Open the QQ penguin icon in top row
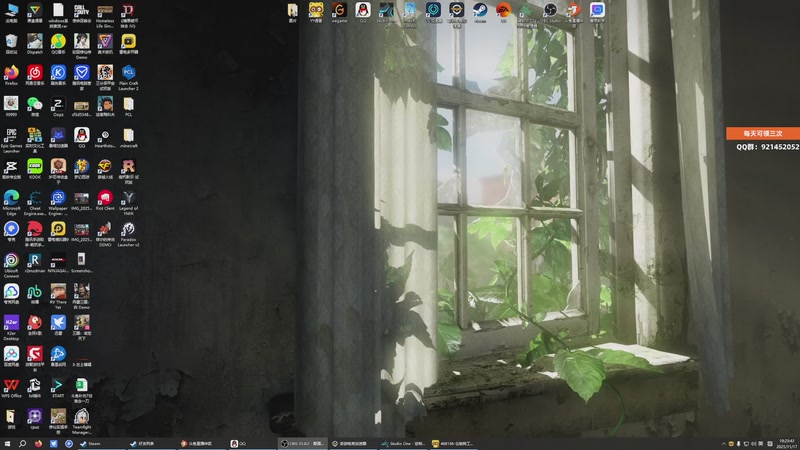The width and height of the screenshot is (800, 450). (x=363, y=12)
